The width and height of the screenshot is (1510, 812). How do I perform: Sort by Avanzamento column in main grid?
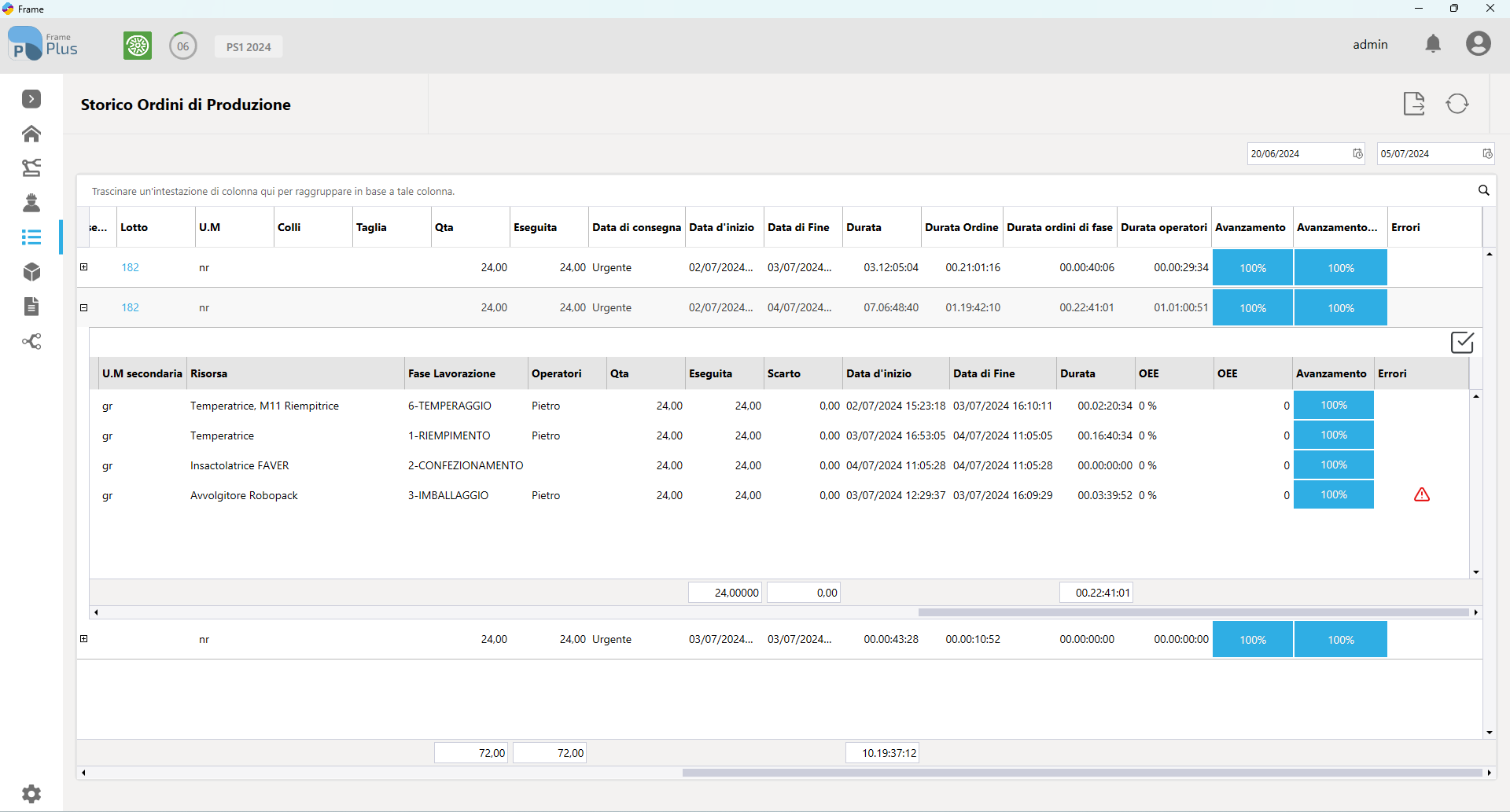(1250, 227)
